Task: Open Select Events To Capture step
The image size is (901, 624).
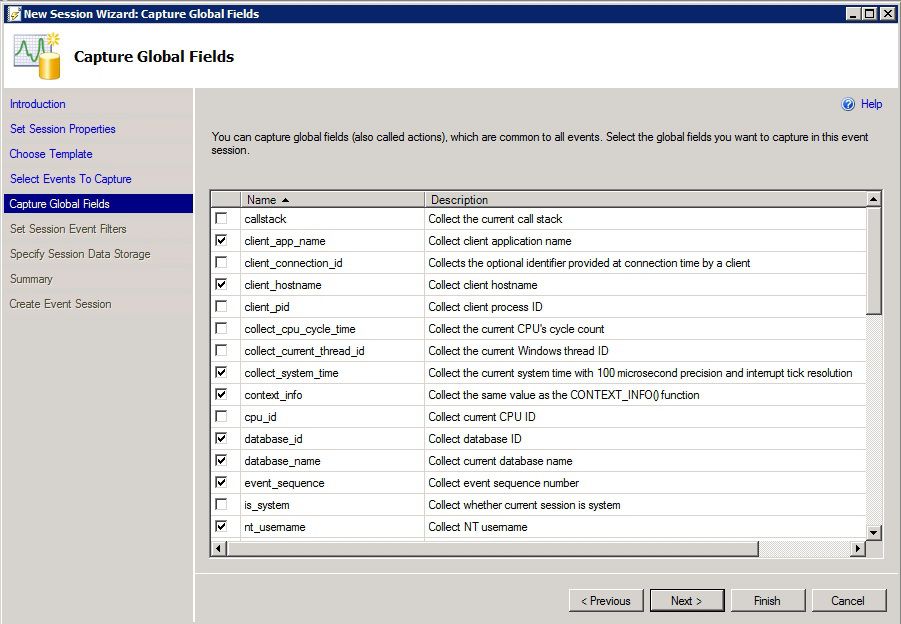Action: 71,179
